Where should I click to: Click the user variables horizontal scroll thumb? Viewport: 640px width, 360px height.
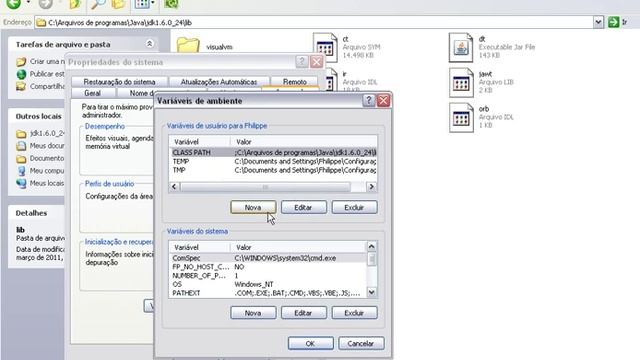[265, 187]
